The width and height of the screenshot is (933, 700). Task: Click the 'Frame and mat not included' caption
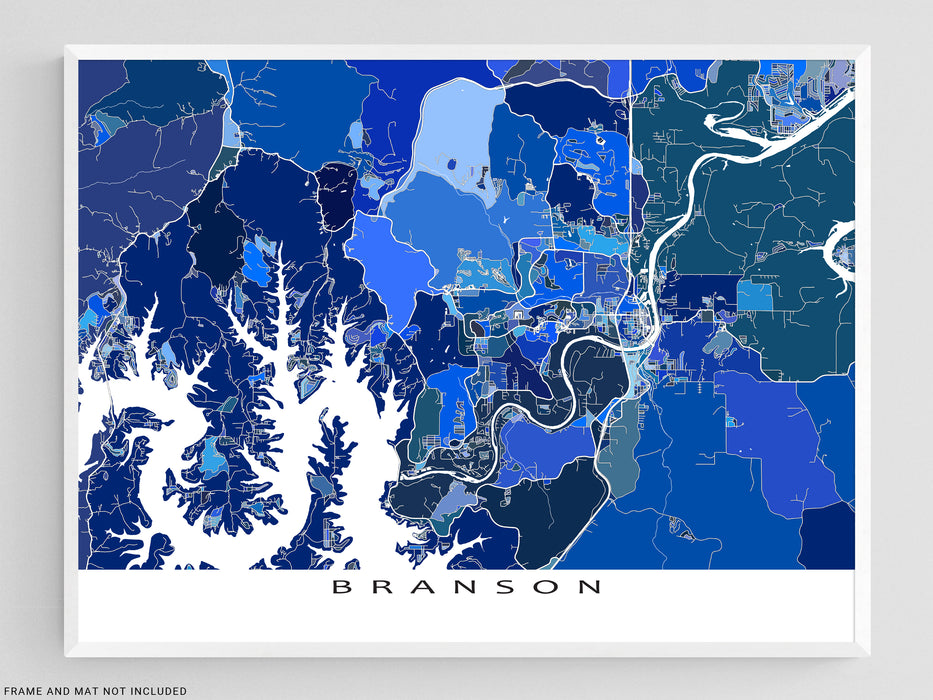tap(94, 690)
